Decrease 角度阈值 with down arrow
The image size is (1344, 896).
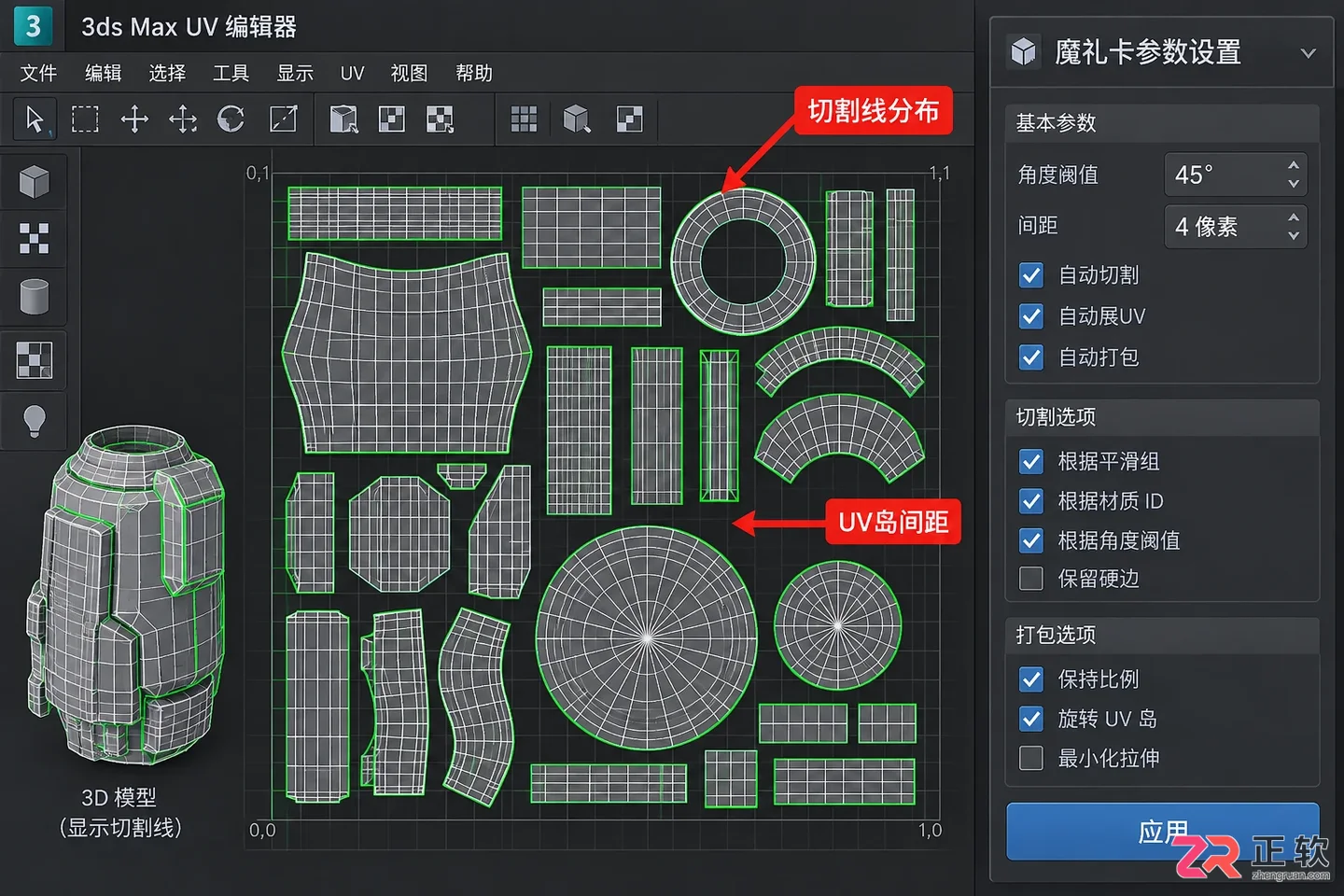click(1294, 184)
